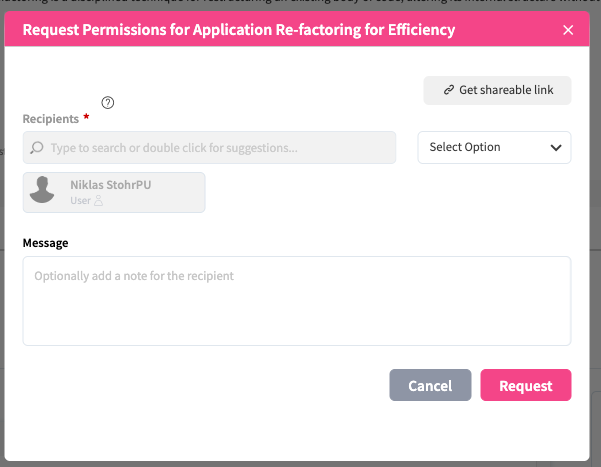The height and width of the screenshot is (467, 601).
Task: Click into the Message note textarea
Action: (x=296, y=301)
